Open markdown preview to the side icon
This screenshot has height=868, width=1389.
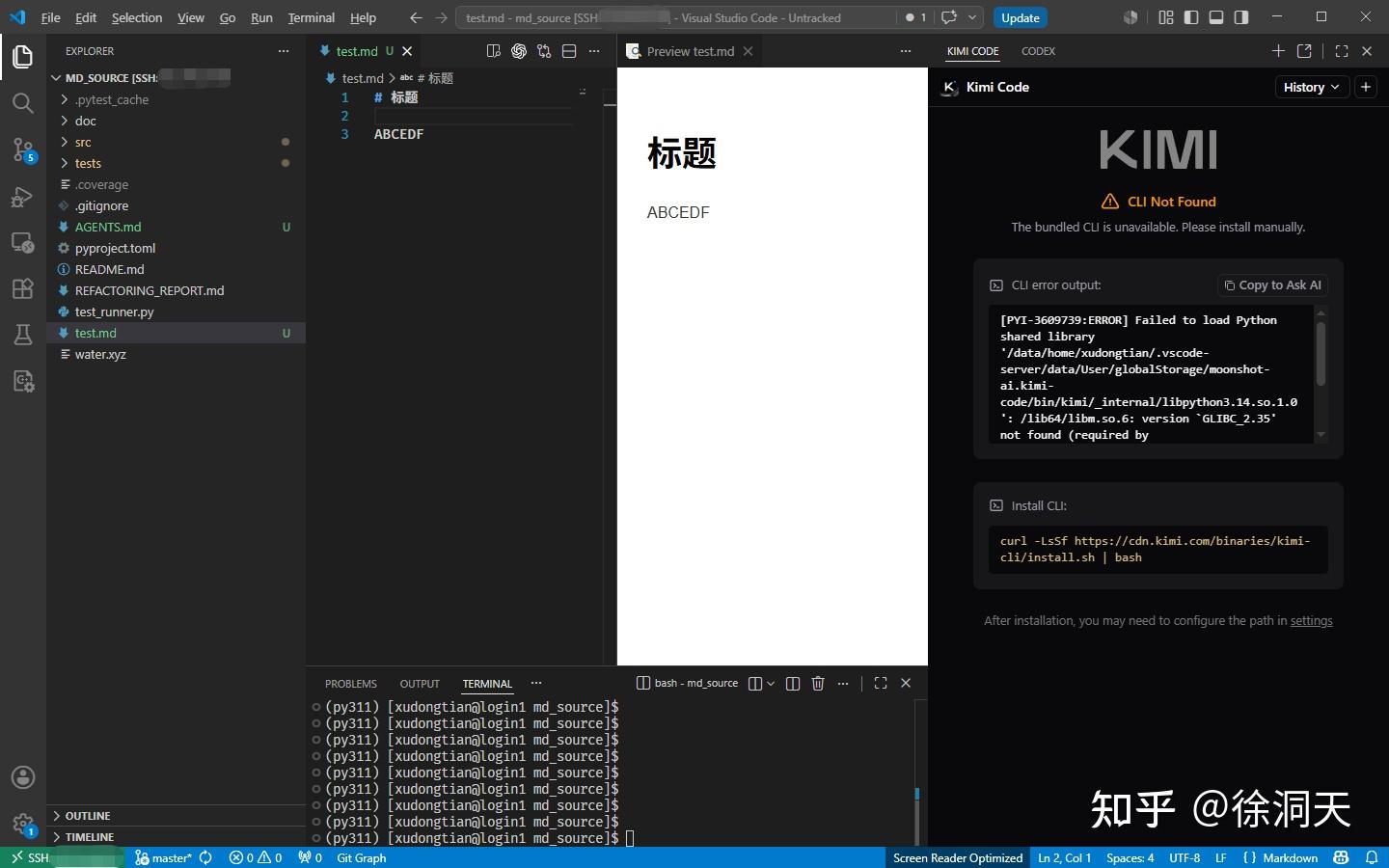pos(494,51)
